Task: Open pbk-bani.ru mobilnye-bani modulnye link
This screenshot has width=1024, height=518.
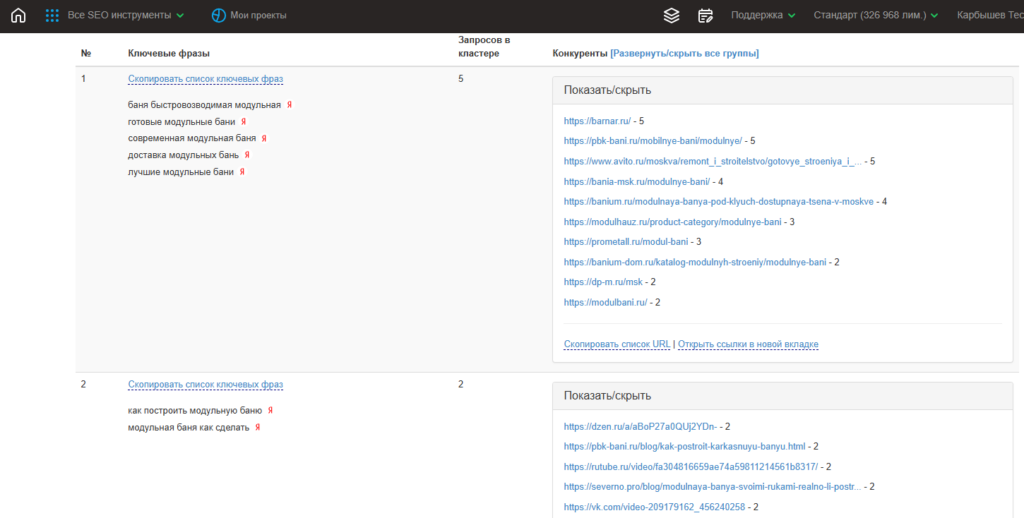Action: (x=652, y=141)
